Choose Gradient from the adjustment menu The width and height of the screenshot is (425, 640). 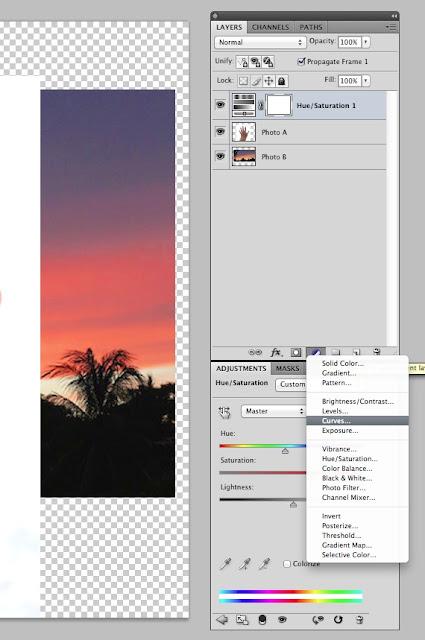[357, 373]
